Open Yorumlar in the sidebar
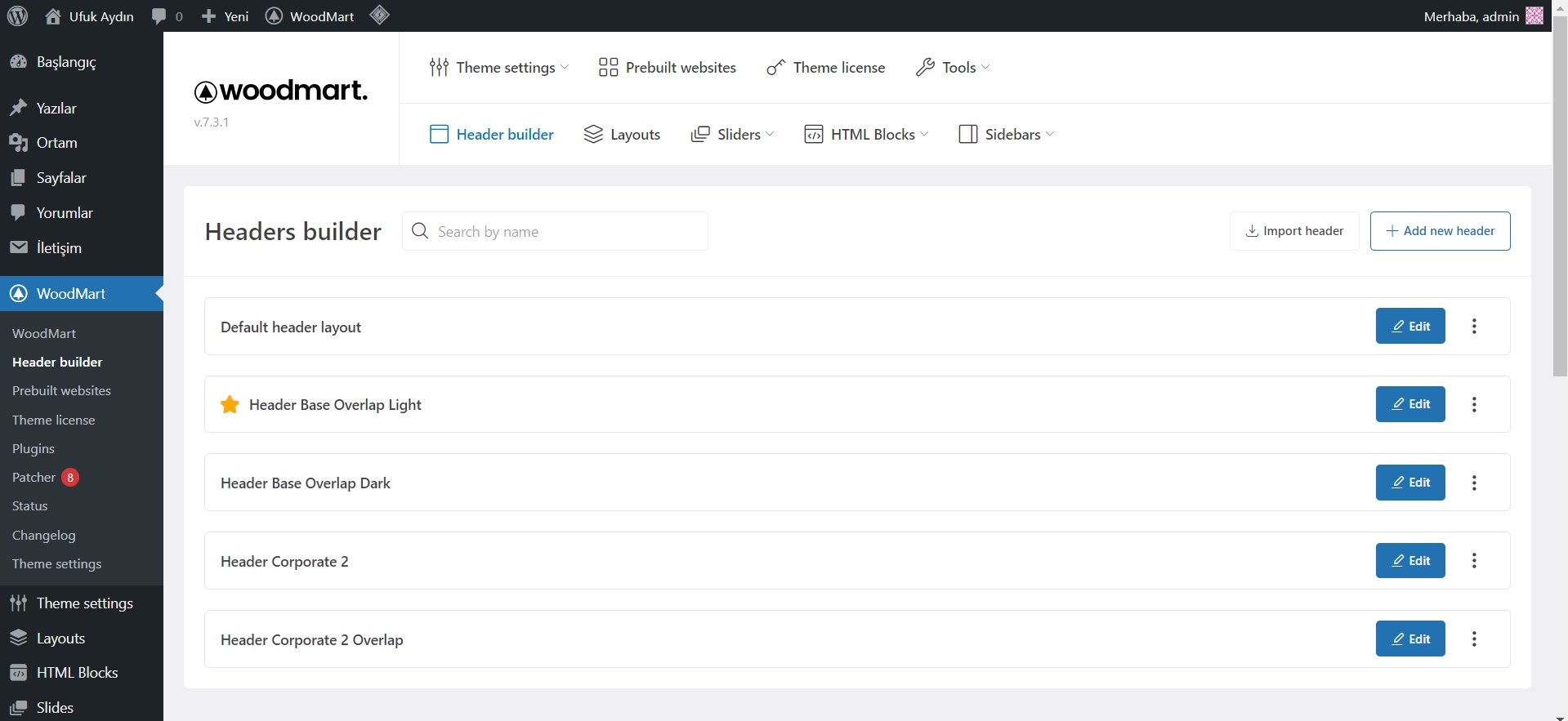1568x721 pixels. point(82,213)
